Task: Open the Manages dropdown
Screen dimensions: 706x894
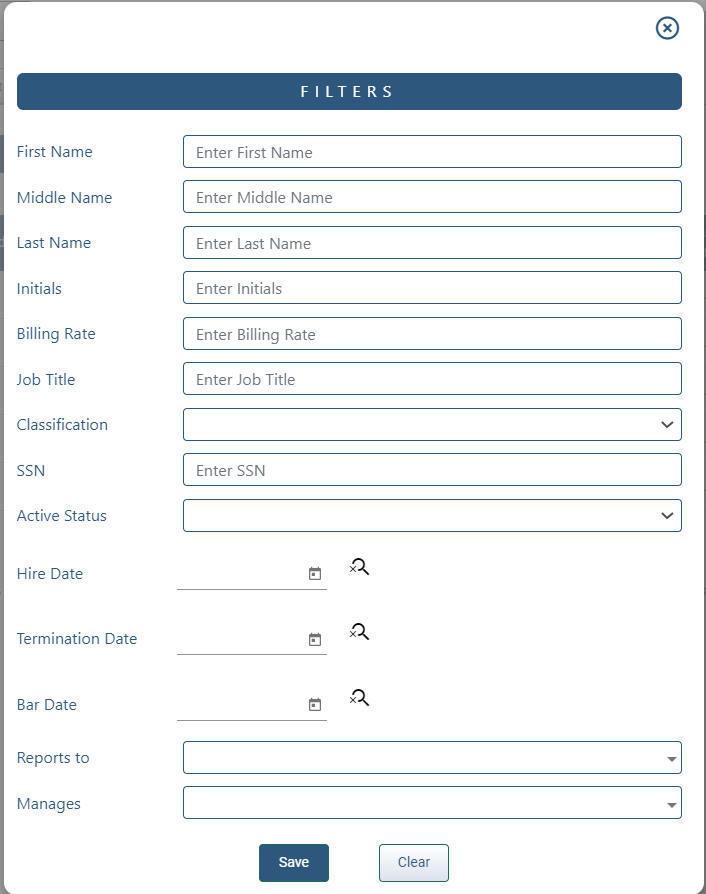Action: point(432,803)
